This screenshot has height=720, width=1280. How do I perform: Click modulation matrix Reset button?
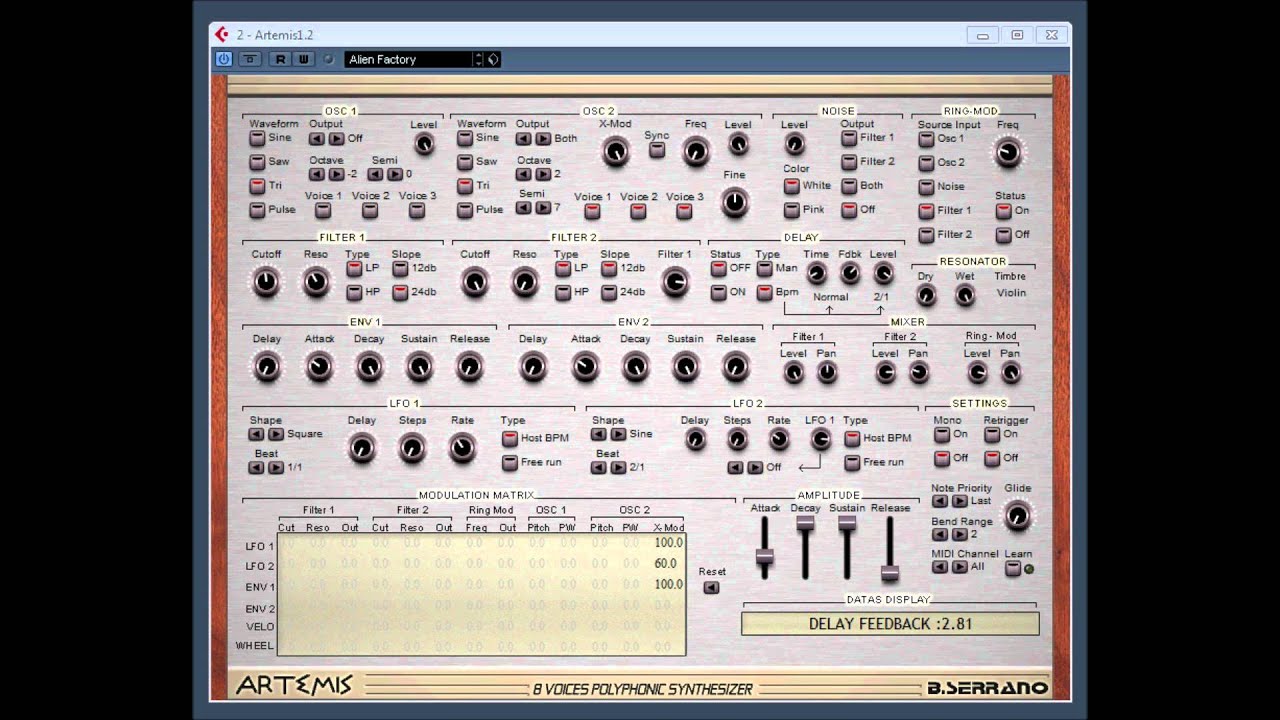tap(711, 587)
